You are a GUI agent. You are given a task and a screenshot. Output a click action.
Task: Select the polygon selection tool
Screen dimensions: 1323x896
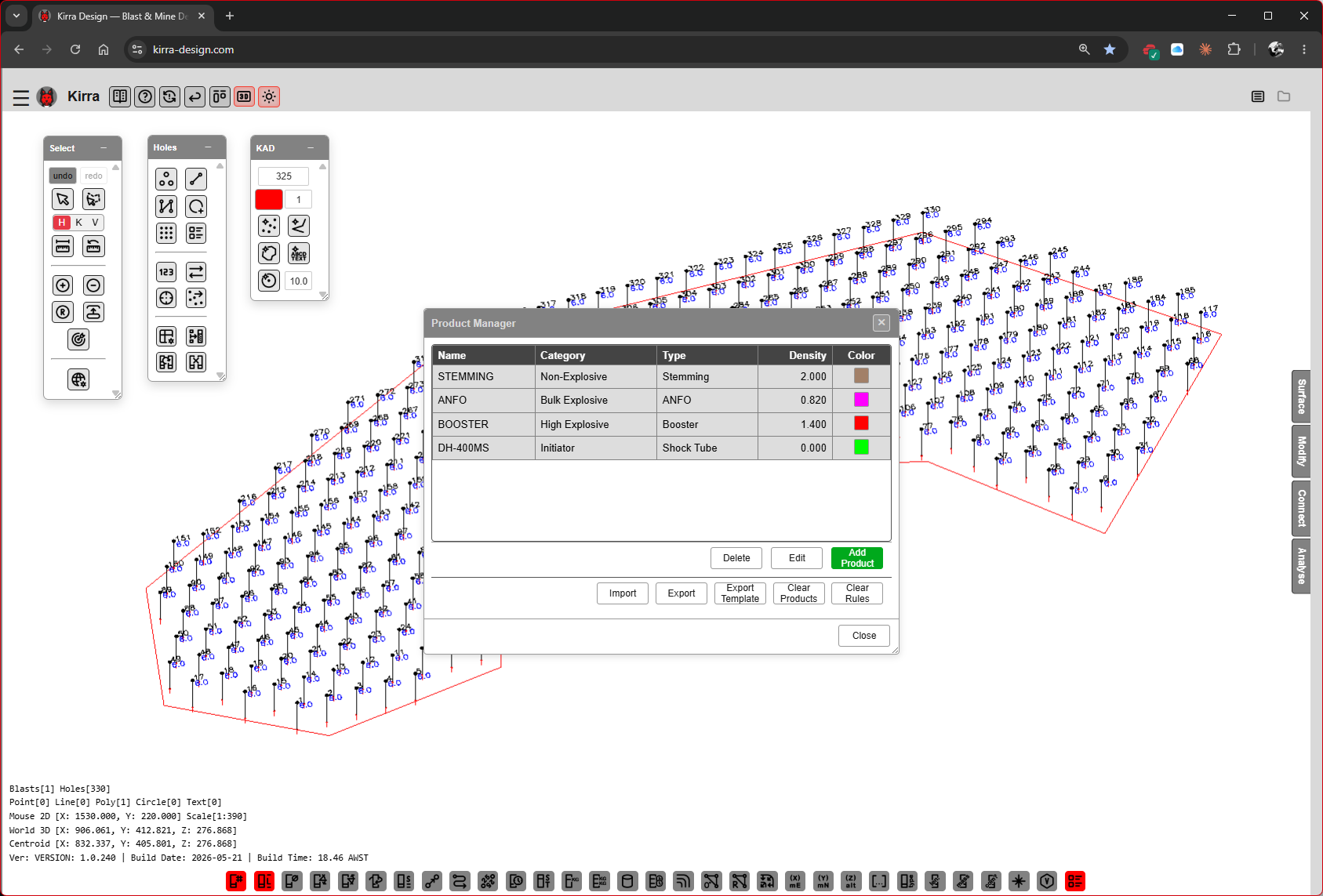[93, 199]
